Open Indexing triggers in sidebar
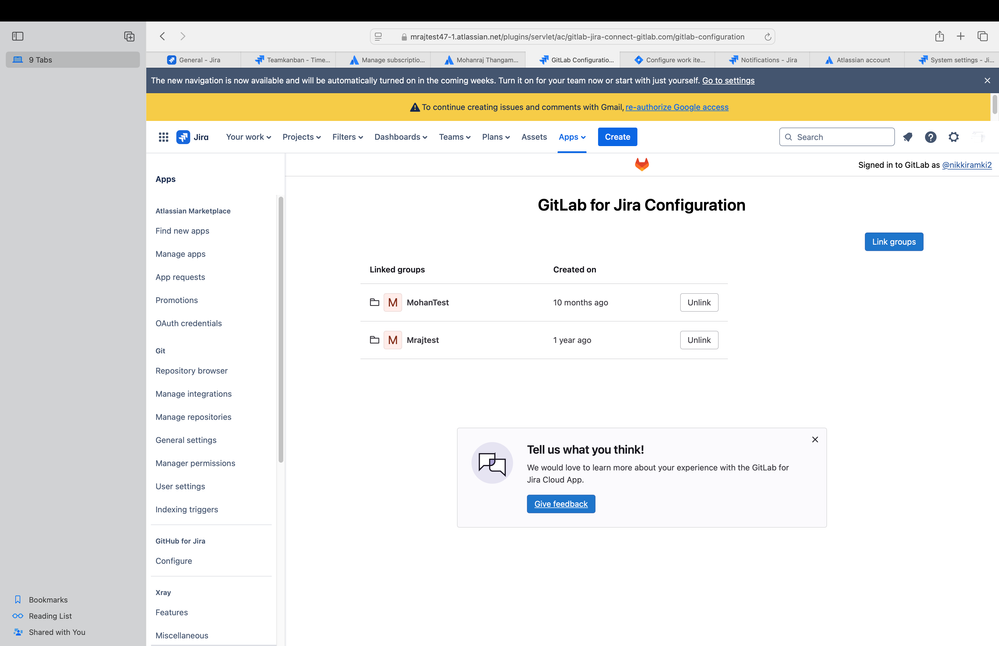 point(187,509)
